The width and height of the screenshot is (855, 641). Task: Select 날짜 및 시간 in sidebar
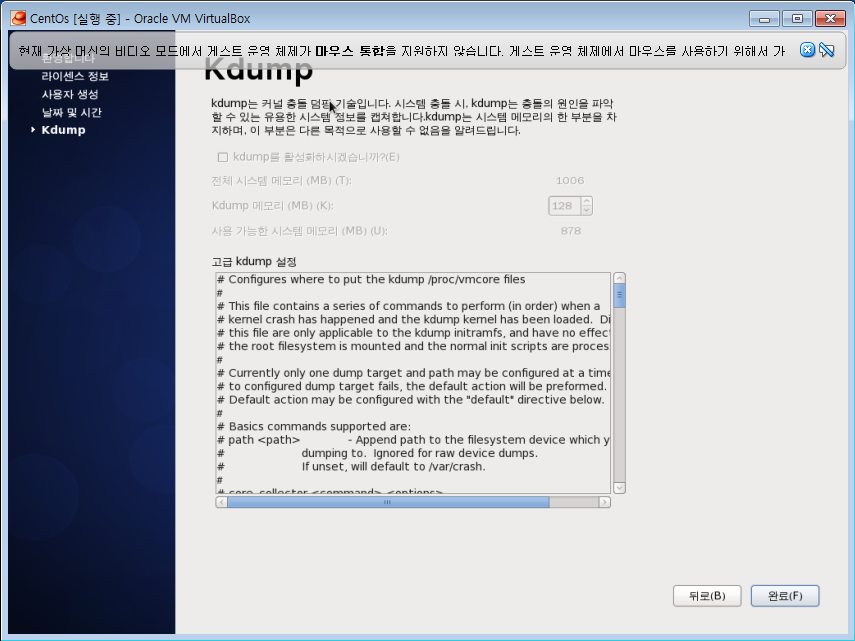point(71,112)
